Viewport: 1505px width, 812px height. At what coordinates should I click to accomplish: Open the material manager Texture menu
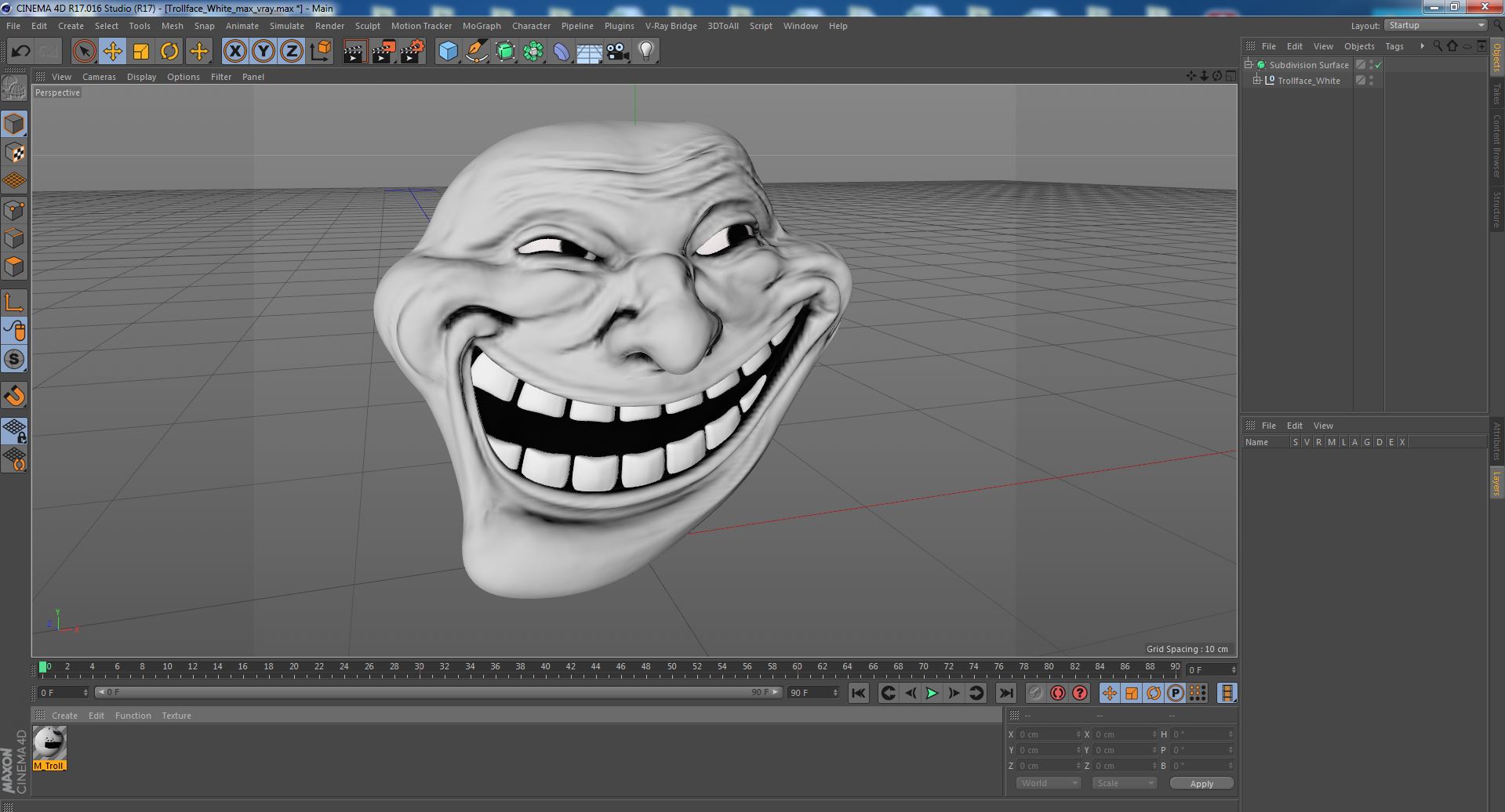(176, 716)
